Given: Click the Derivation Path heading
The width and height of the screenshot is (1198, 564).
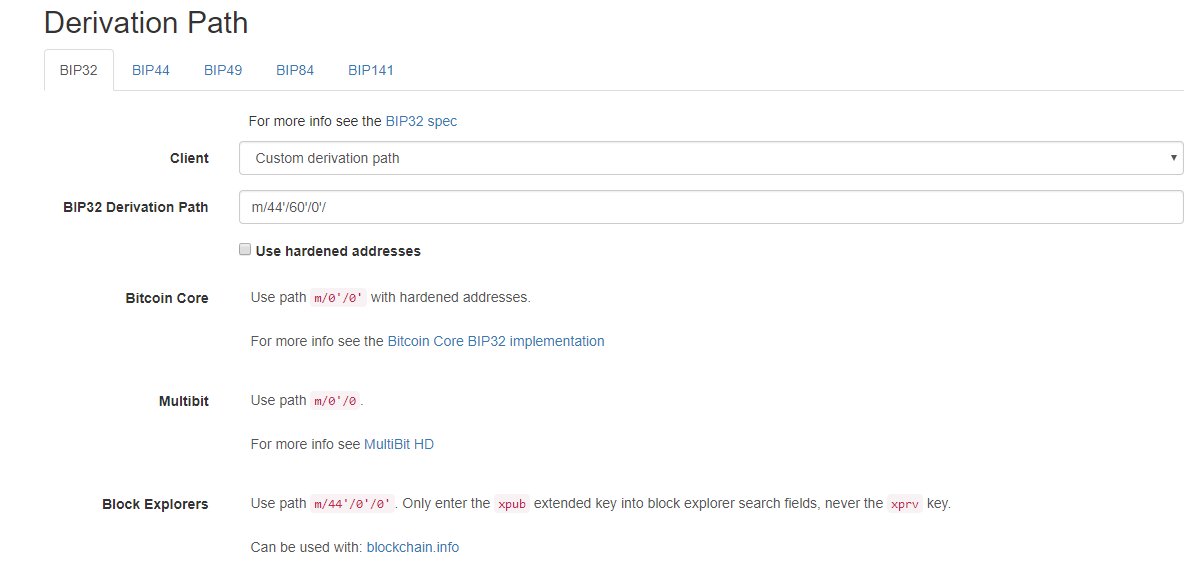Looking at the screenshot, I should (146, 22).
